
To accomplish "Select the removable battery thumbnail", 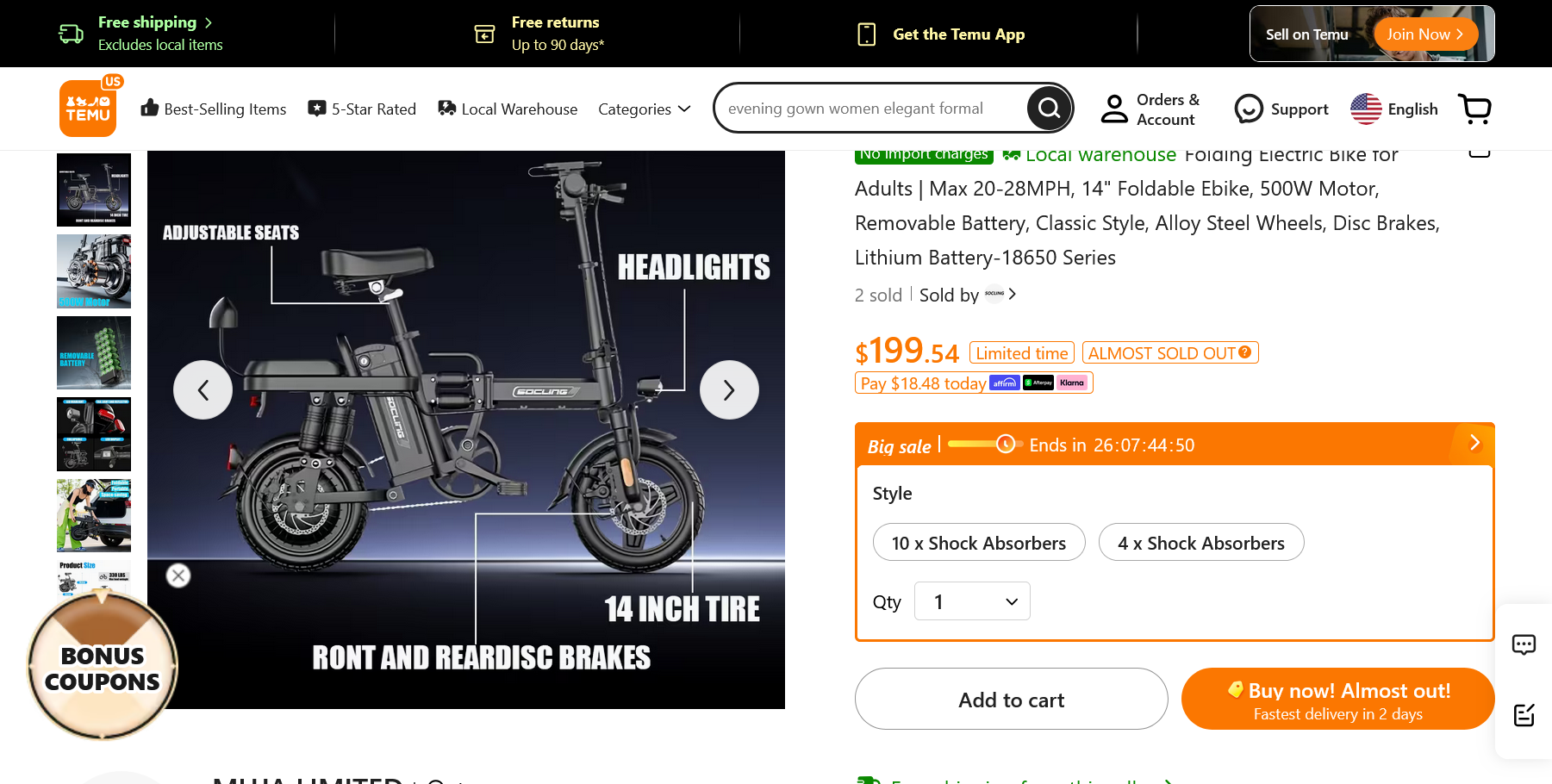I will tap(94, 352).
